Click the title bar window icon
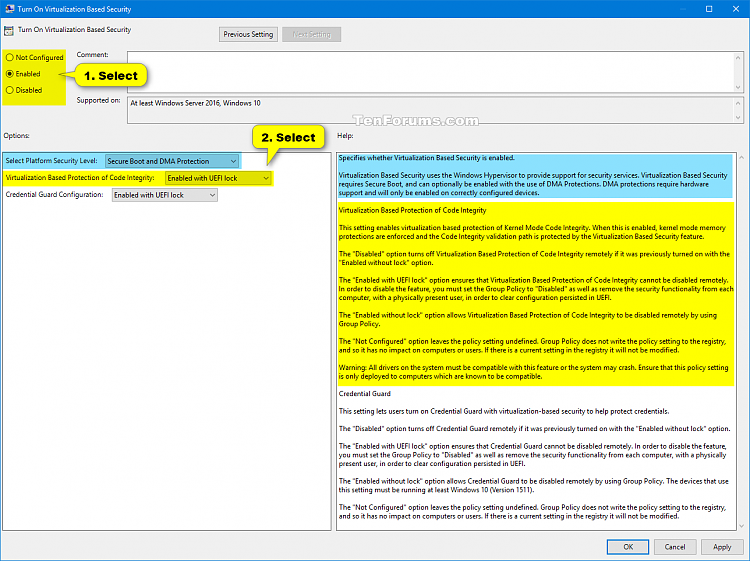The width and height of the screenshot is (750, 561). 10,9
